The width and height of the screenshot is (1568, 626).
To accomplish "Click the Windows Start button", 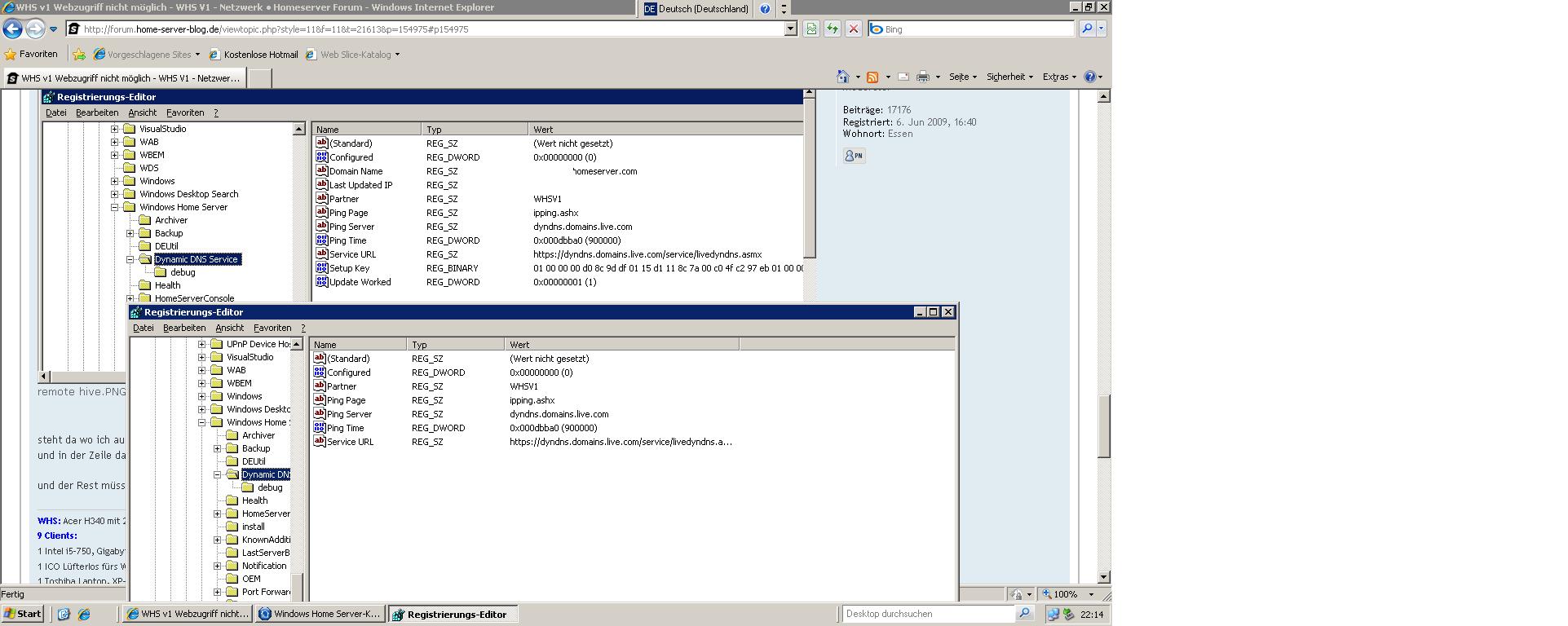I will pos(23,614).
